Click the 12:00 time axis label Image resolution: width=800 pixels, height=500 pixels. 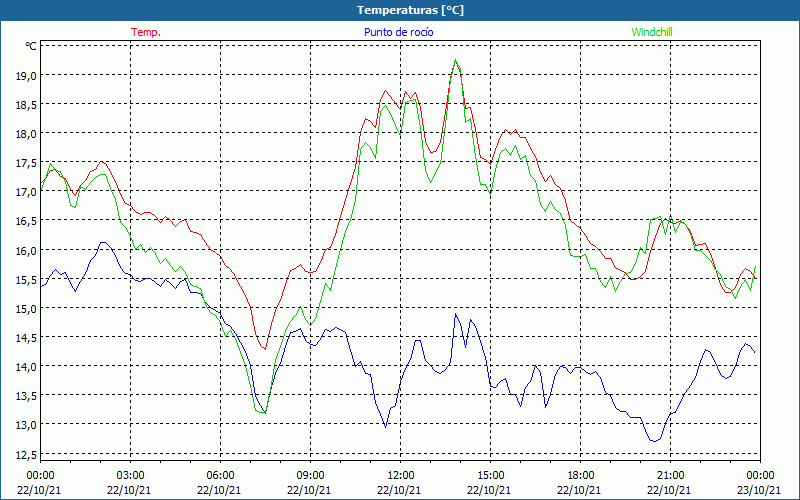pyautogui.click(x=401, y=476)
